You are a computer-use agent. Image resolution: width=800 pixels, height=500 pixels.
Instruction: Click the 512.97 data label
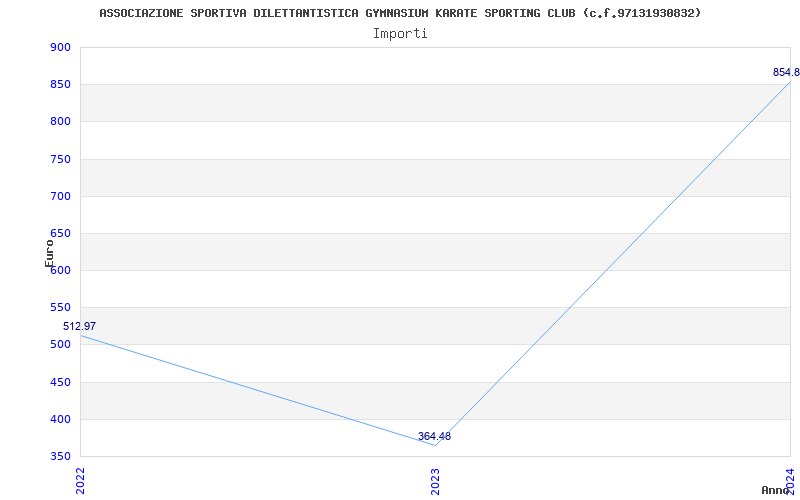coord(79,327)
